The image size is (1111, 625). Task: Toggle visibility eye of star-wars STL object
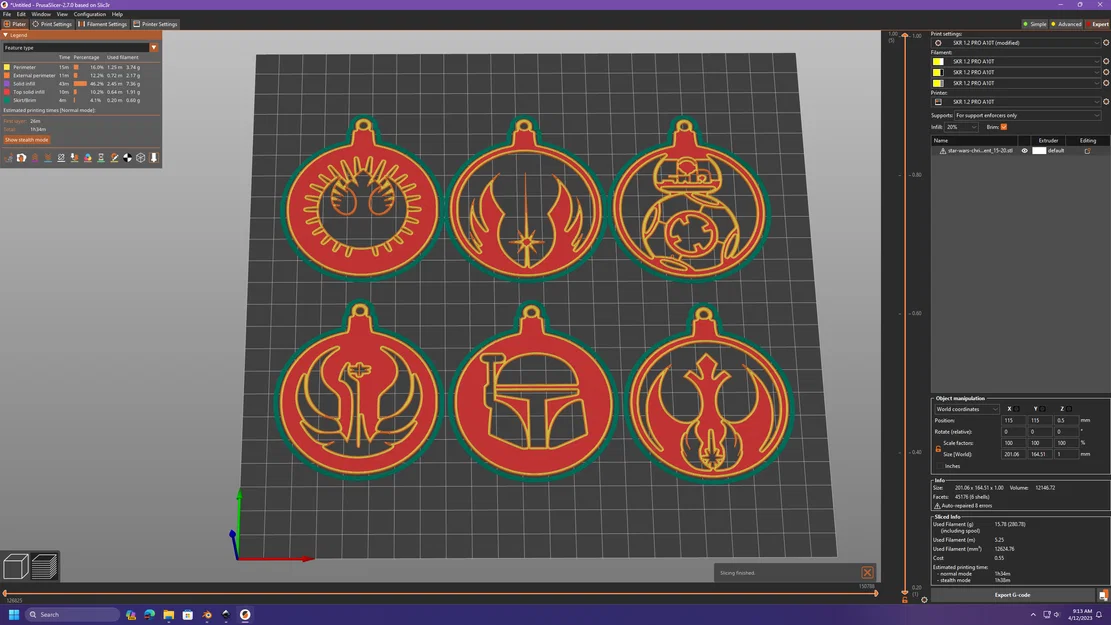click(1024, 151)
